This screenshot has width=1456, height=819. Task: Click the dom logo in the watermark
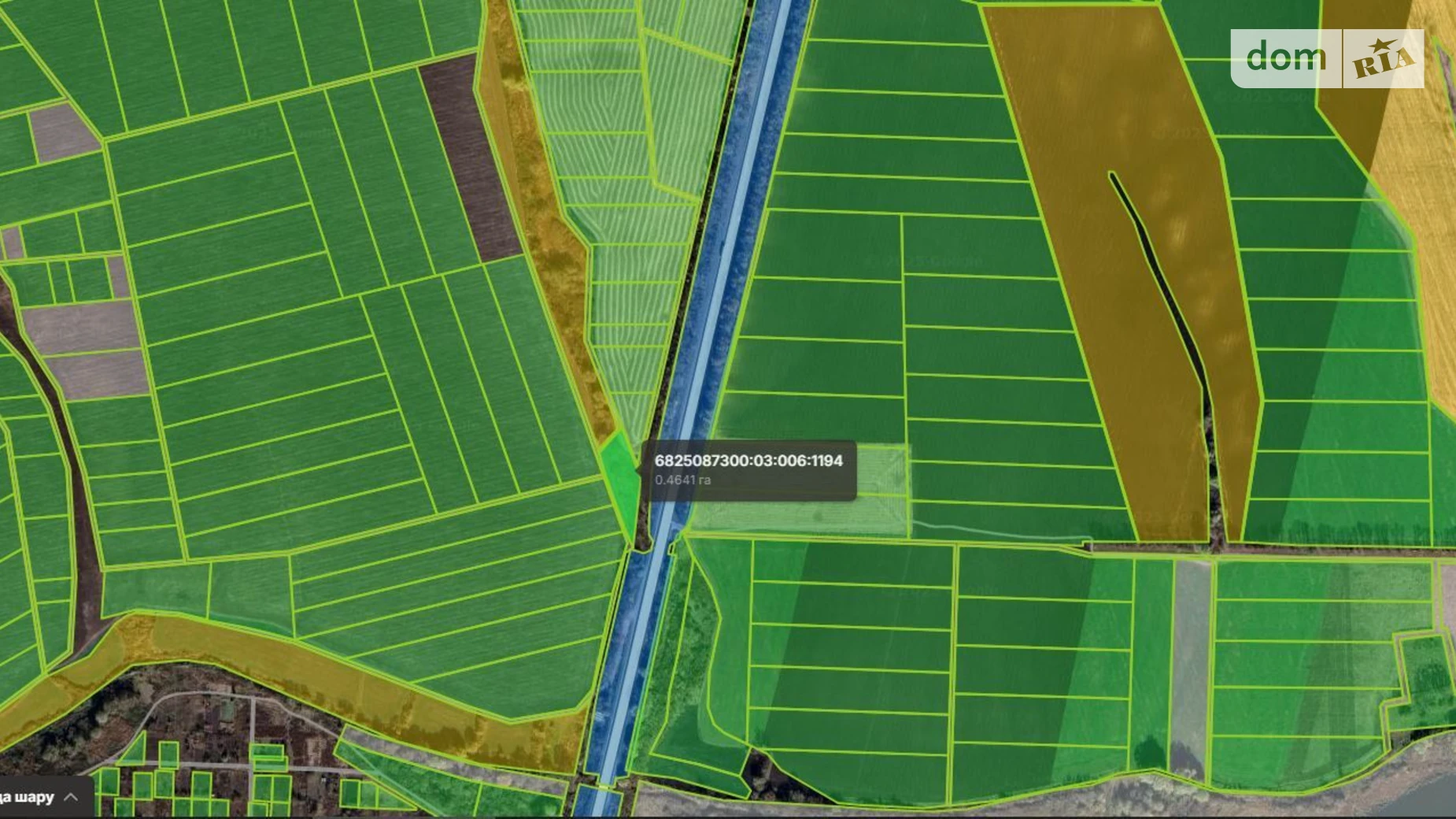1285,57
